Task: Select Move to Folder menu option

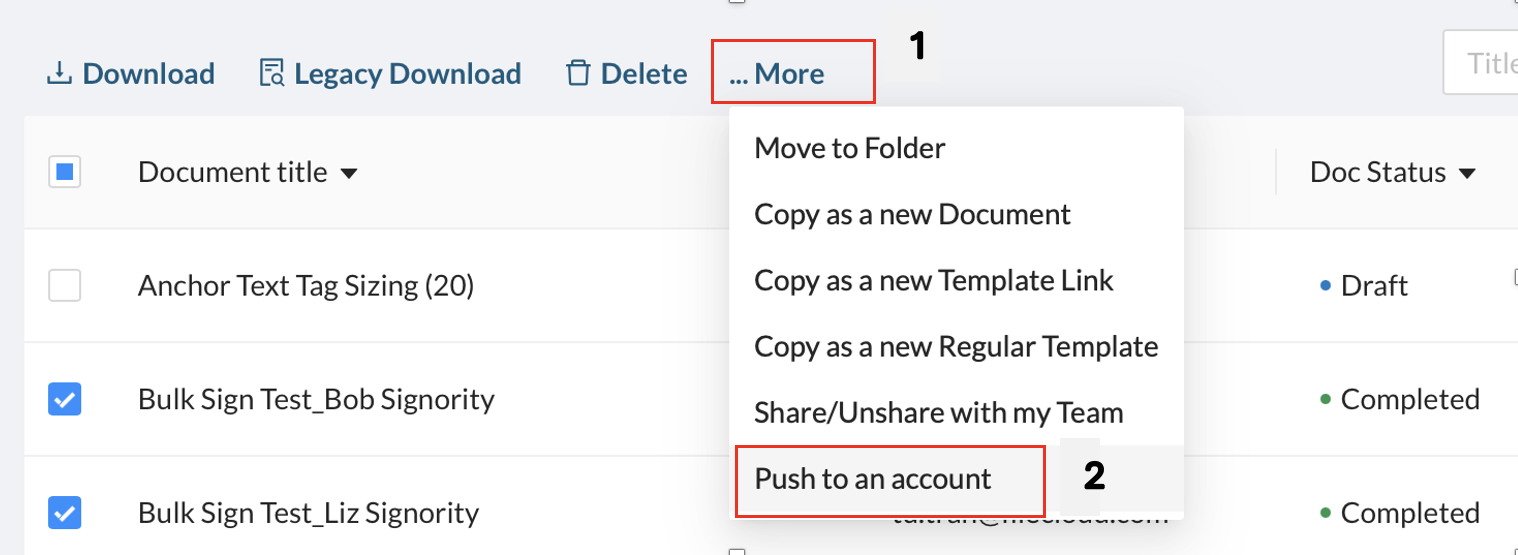Action: pos(850,148)
